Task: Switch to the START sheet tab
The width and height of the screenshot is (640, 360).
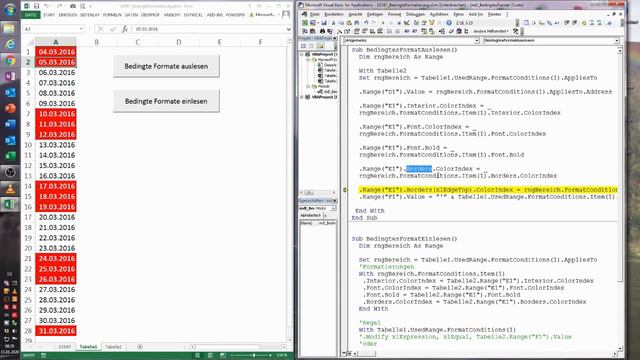Action: click(x=64, y=347)
